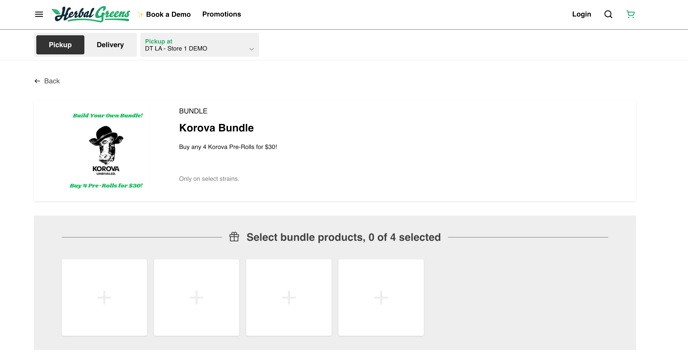Screen dimensions: 688x364
Task: Open Book a Demo page
Action: 168,14
